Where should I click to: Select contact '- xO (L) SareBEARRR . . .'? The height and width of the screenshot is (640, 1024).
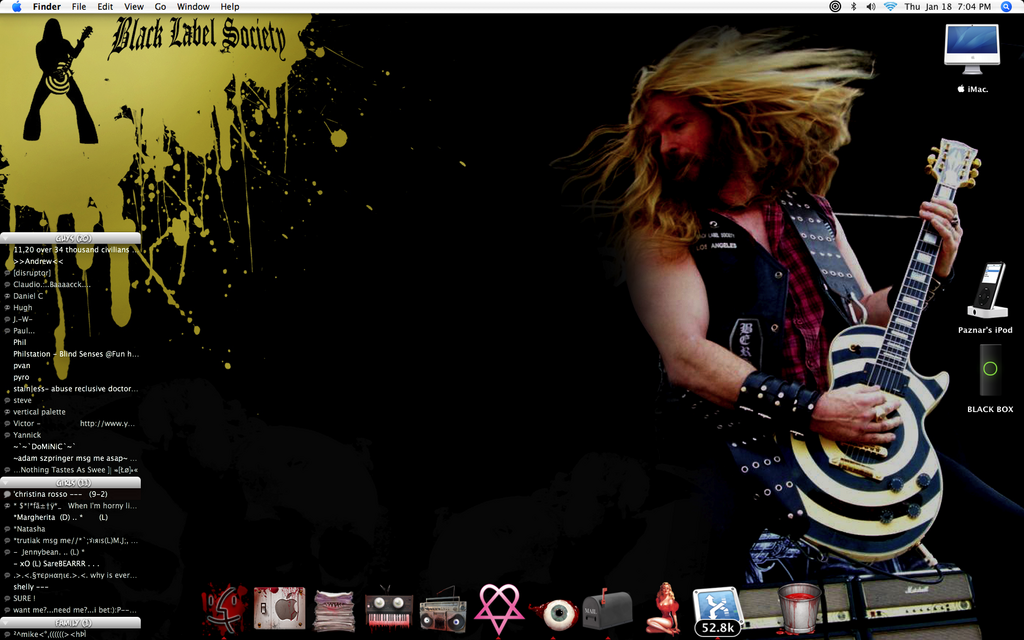click(x=71, y=564)
